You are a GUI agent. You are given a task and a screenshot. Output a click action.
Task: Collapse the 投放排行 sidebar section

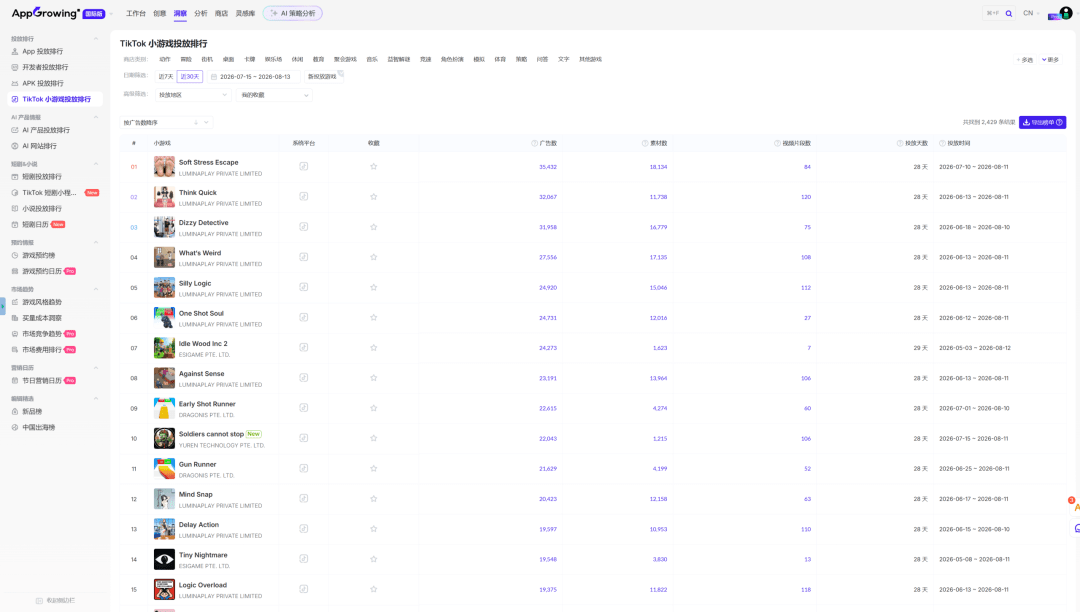[x=96, y=39]
